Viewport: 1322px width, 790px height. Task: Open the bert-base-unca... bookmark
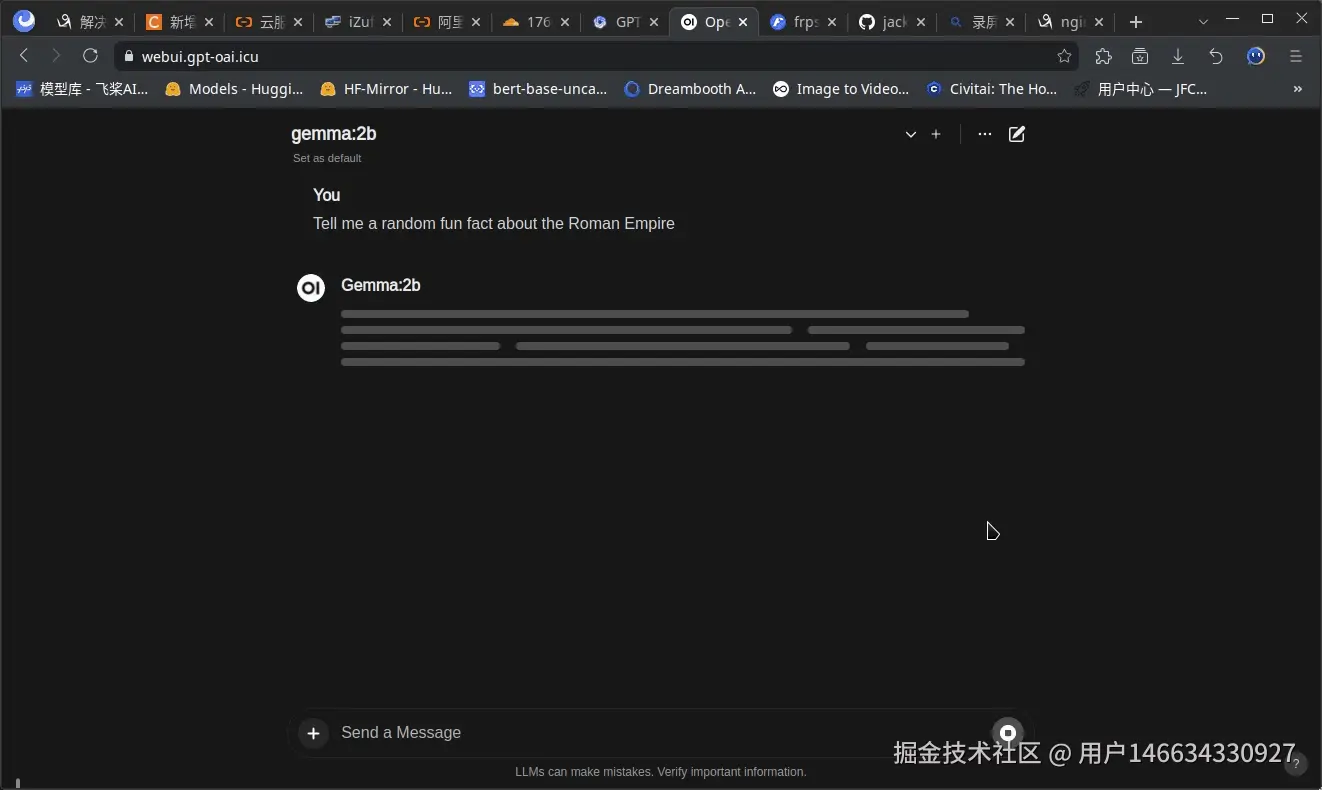[538, 89]
